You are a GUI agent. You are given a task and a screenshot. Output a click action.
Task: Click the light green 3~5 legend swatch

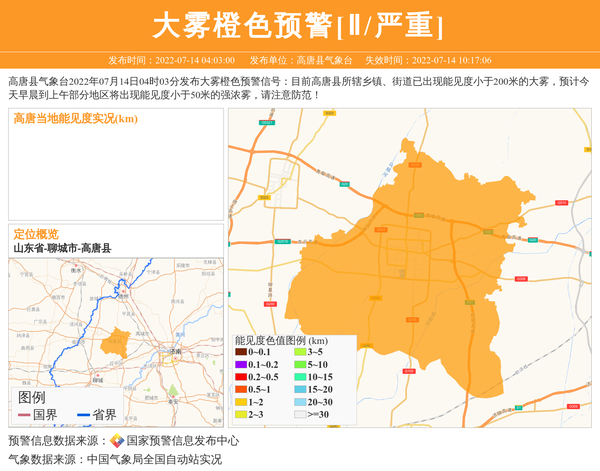tap(300, 352)
